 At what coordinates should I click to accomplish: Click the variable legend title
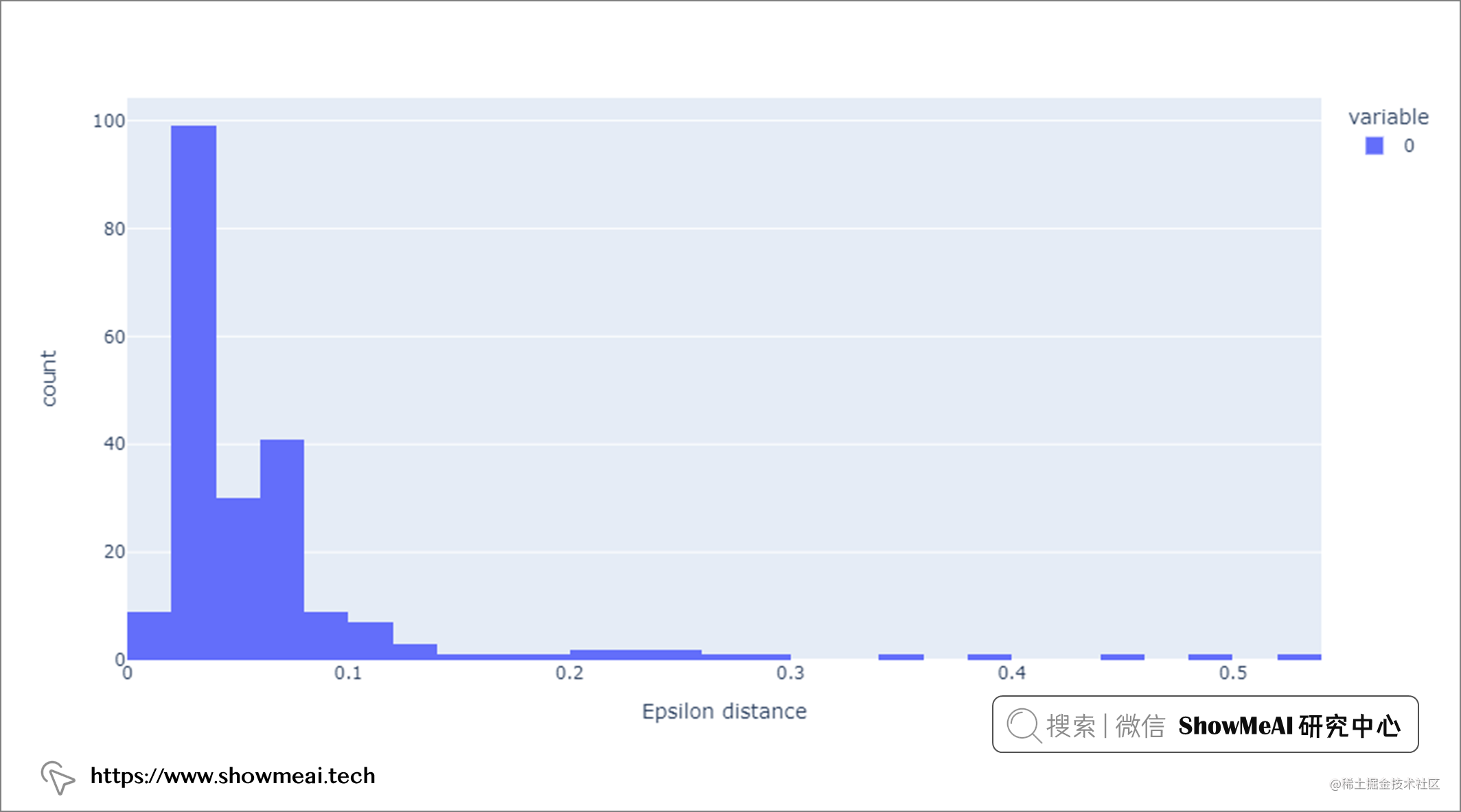point(1388,117)
